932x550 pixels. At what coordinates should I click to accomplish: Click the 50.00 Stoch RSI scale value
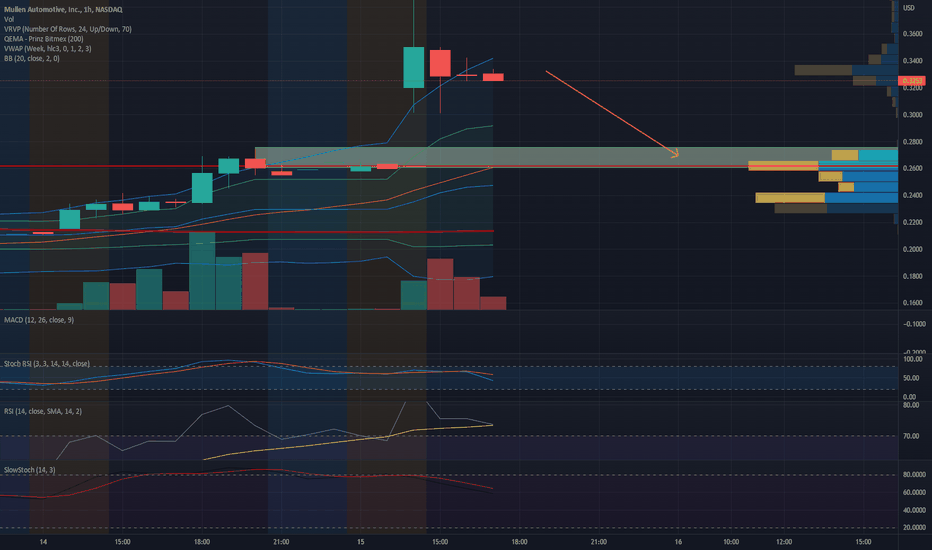(912, 378)
